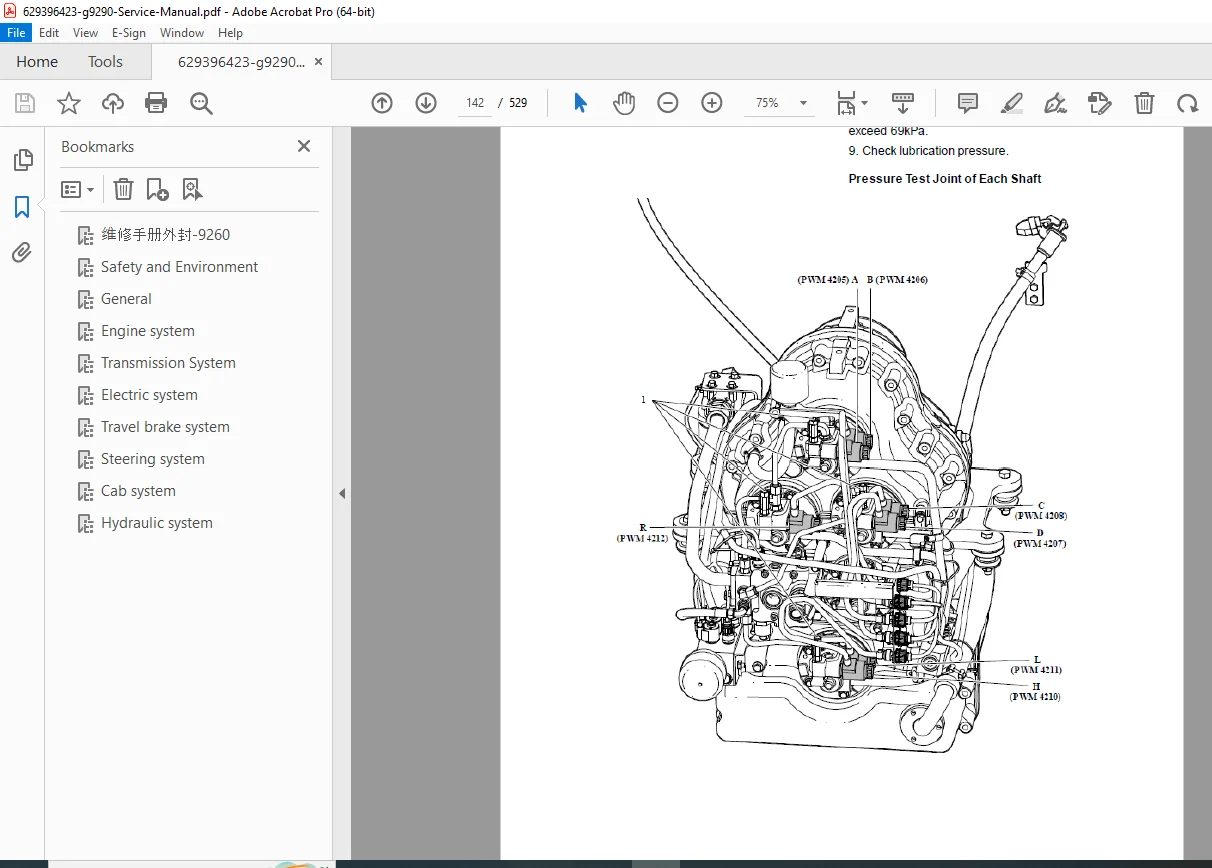Open the 维修手册外封-9260 bookmark
This screenshot has height=868, width=1212.
point(165,235)
